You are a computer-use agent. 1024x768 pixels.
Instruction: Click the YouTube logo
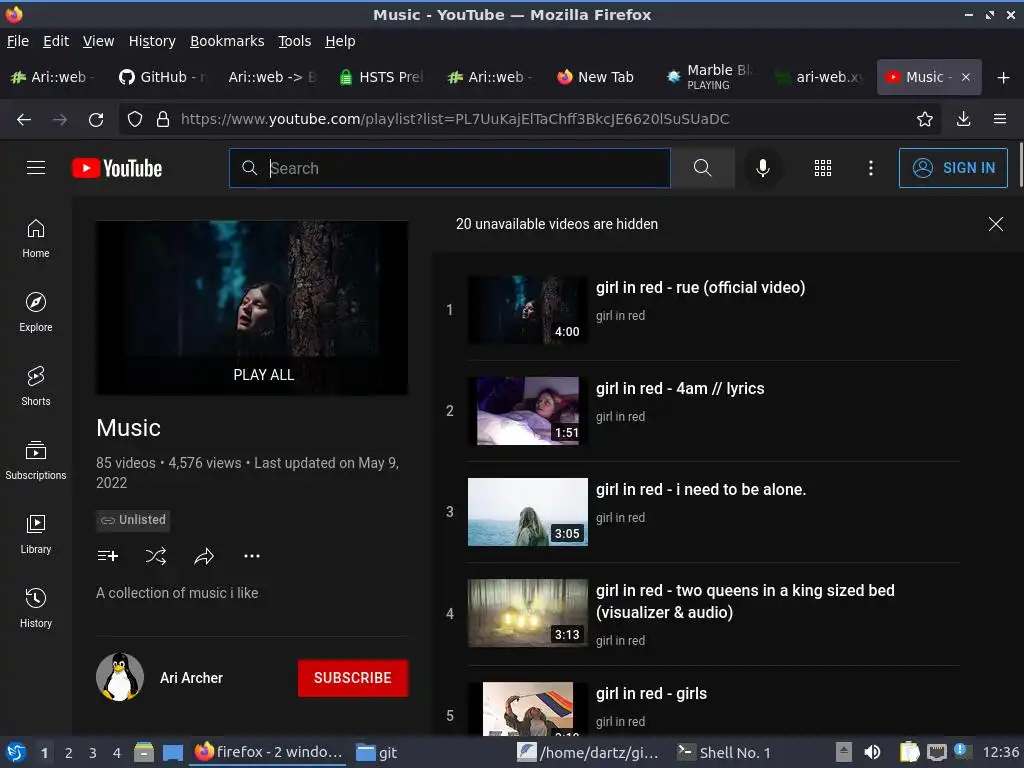click(x=117, y=168)
